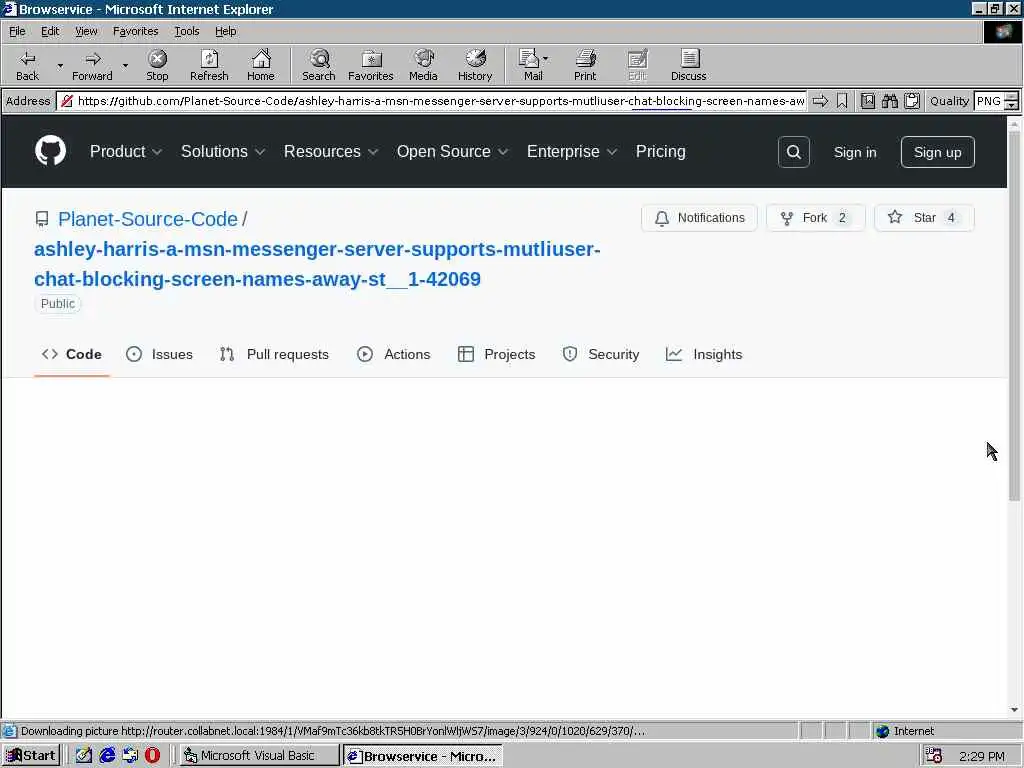Viewport: 1024px width, 768px height.
Task: Click the Internet zone status indicator
Action: pyautogui.click(x=905, y=731)
